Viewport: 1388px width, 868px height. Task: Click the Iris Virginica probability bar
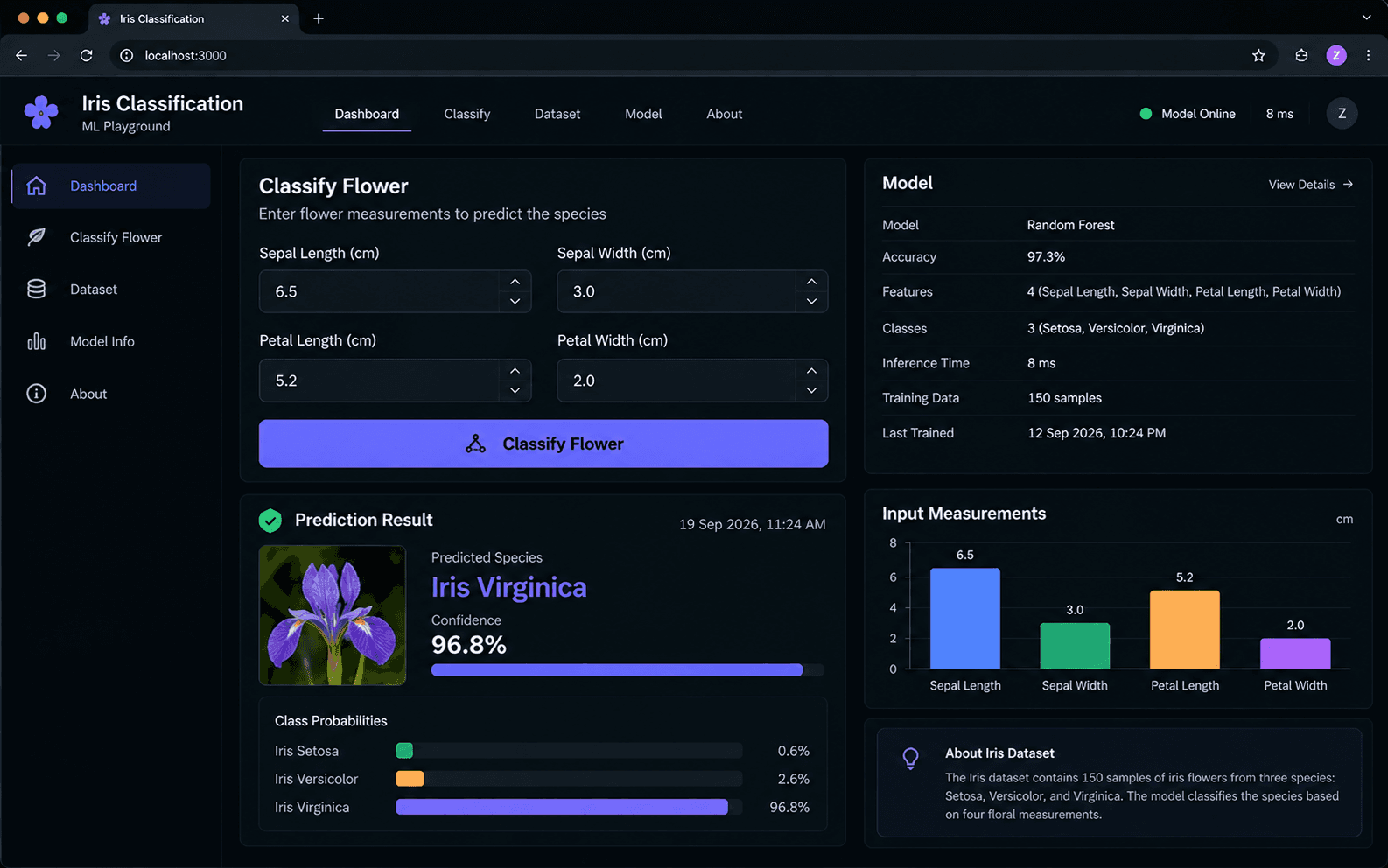(569, 807)
